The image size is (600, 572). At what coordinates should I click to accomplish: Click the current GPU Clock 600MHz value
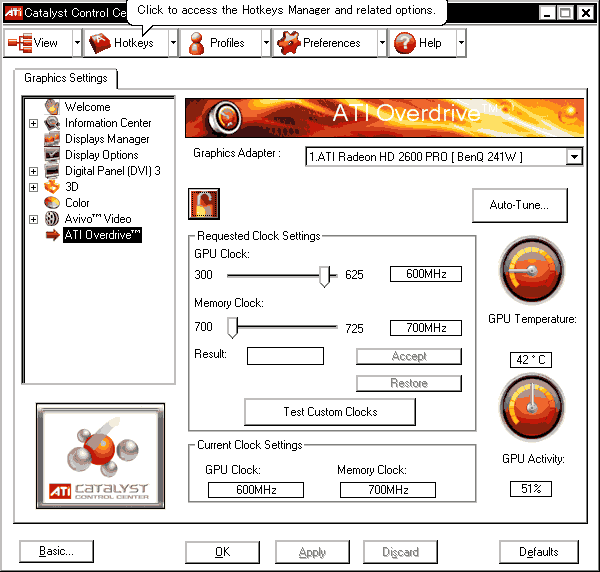pyautogui.click(x=256, y=490)
